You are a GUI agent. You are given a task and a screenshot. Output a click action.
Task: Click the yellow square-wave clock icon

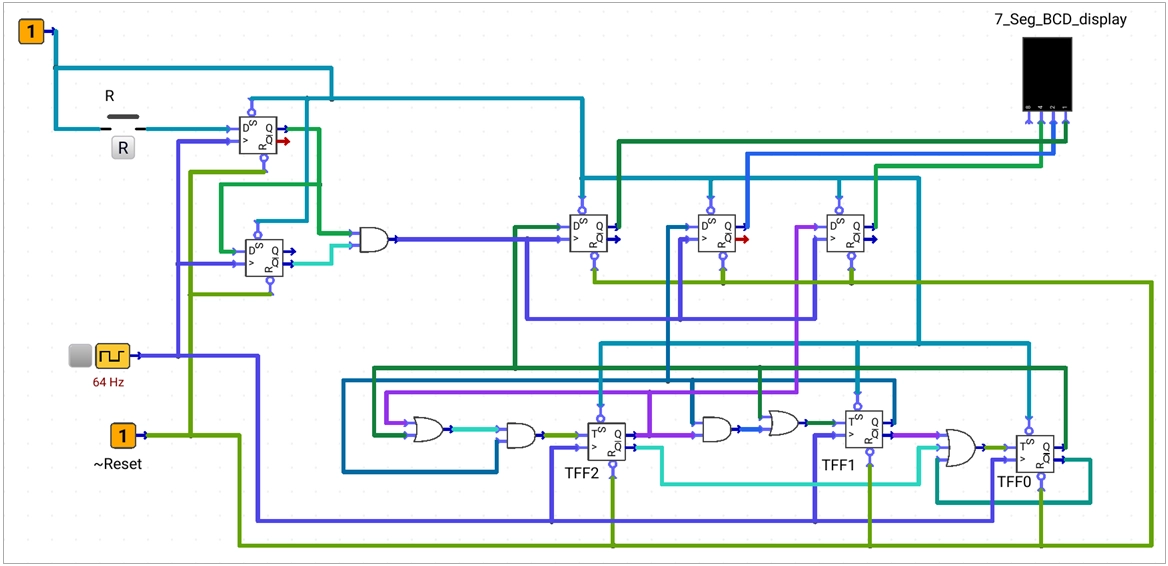112,356
